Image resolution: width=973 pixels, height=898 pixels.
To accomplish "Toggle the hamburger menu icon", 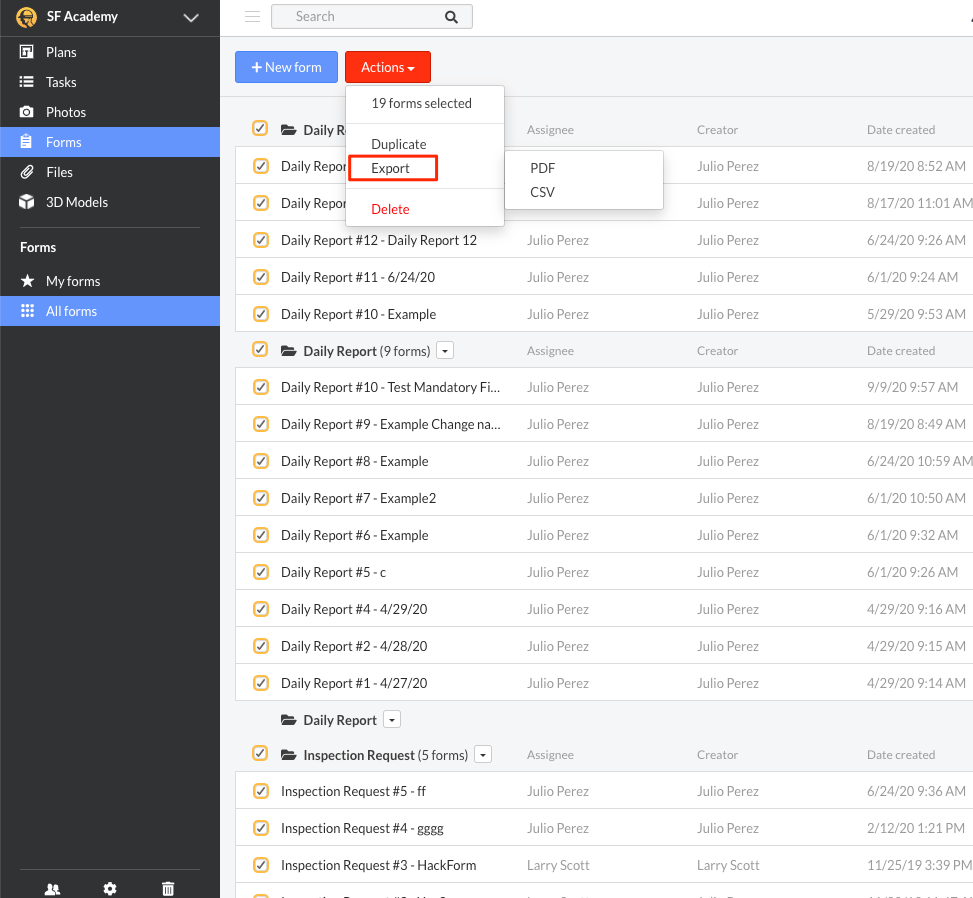I will [x=253, y=17].
